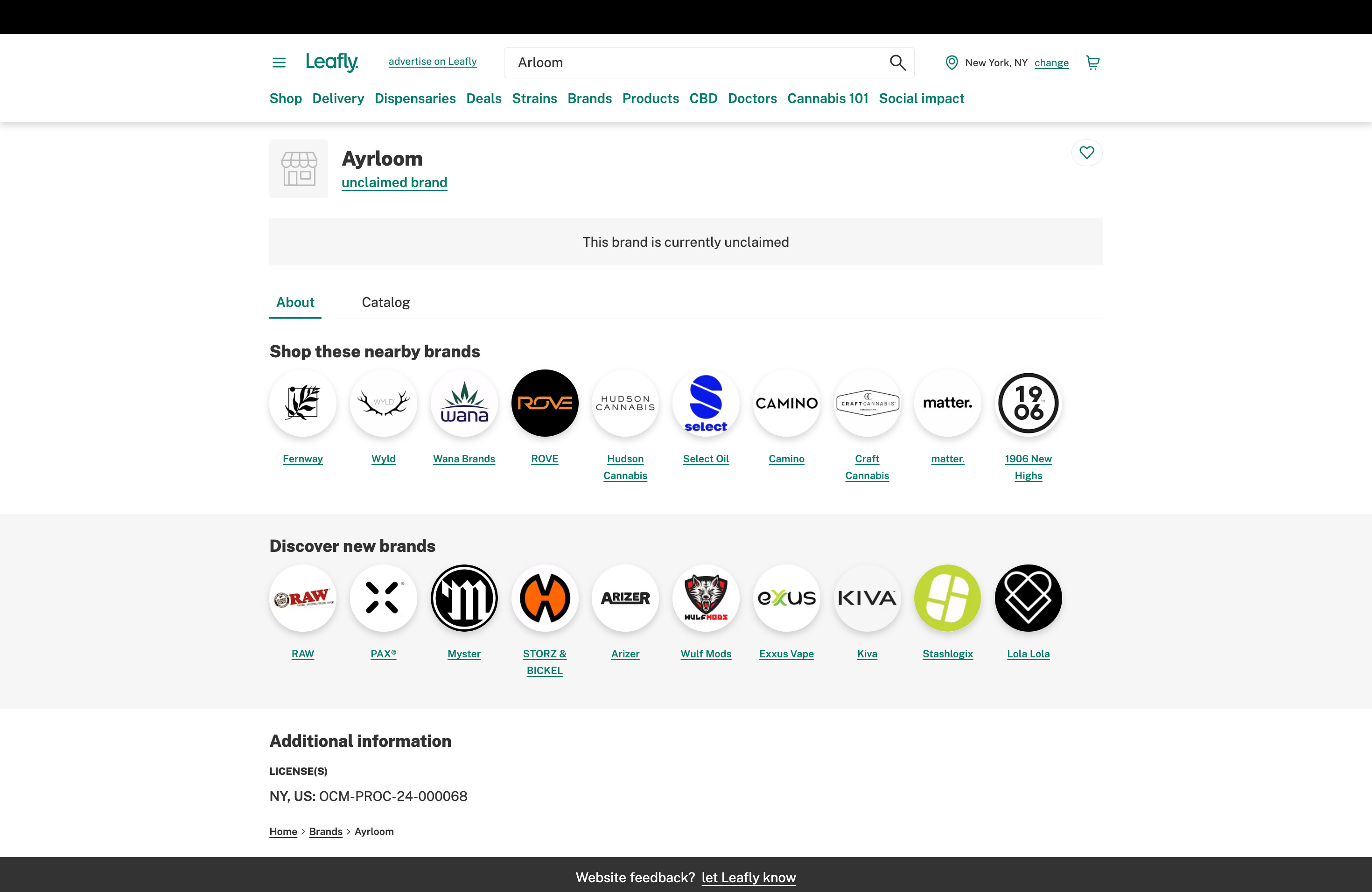Open the Myster logo
Viewport: 1372px width, 892px height.
[x=464, y=598]
